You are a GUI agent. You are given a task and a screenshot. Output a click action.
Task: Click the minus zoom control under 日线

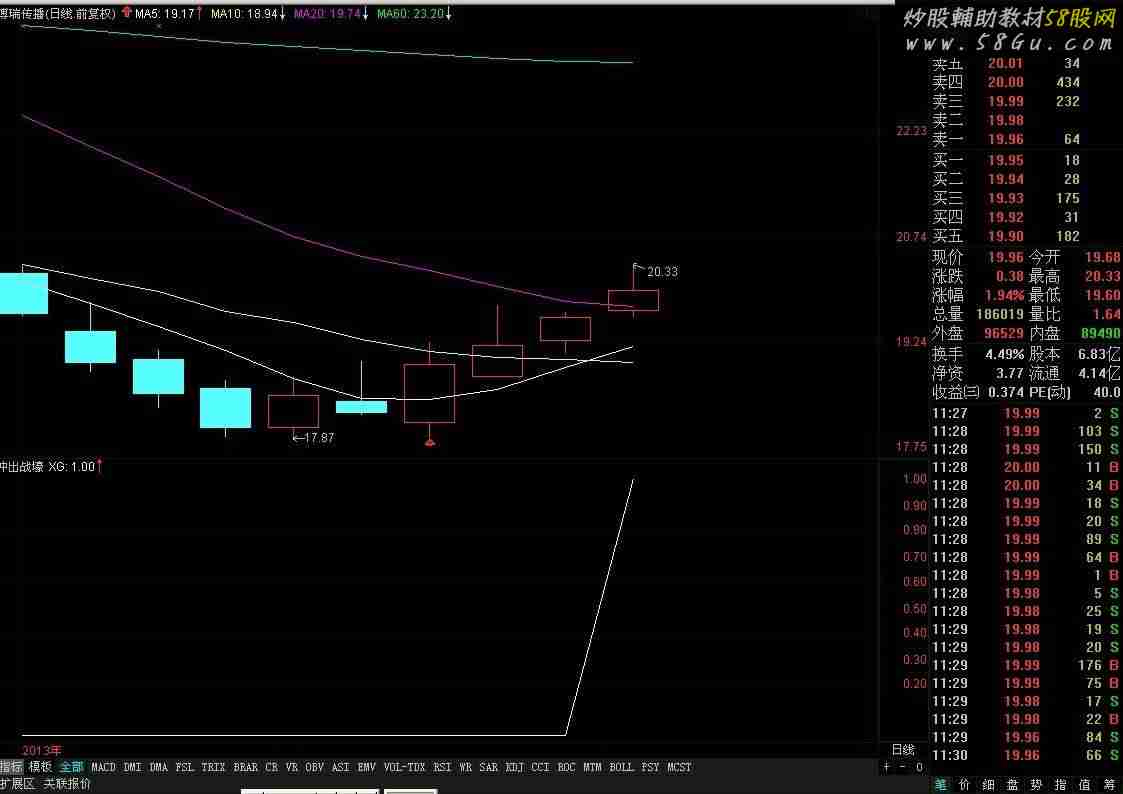[902, 767]
